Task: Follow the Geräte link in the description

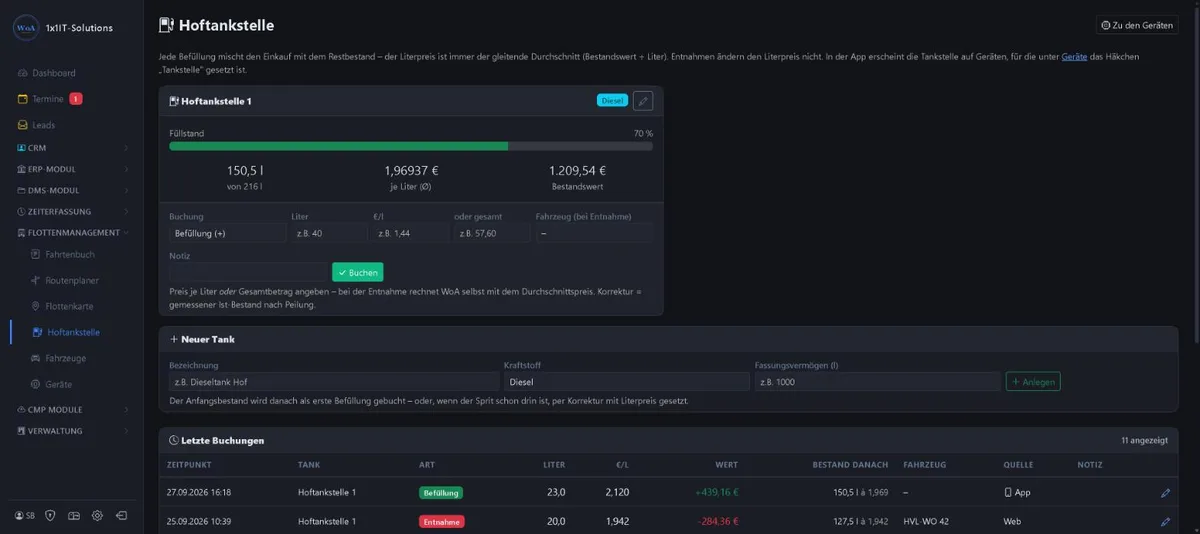Action: [1075, 57]
